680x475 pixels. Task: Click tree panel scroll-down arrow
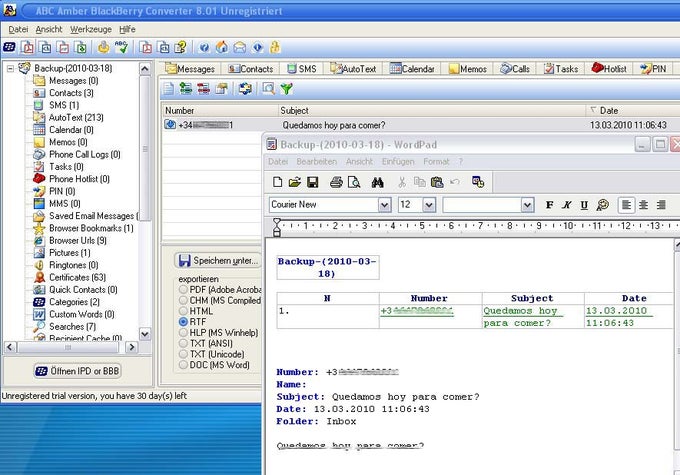(x=145, y=334)
